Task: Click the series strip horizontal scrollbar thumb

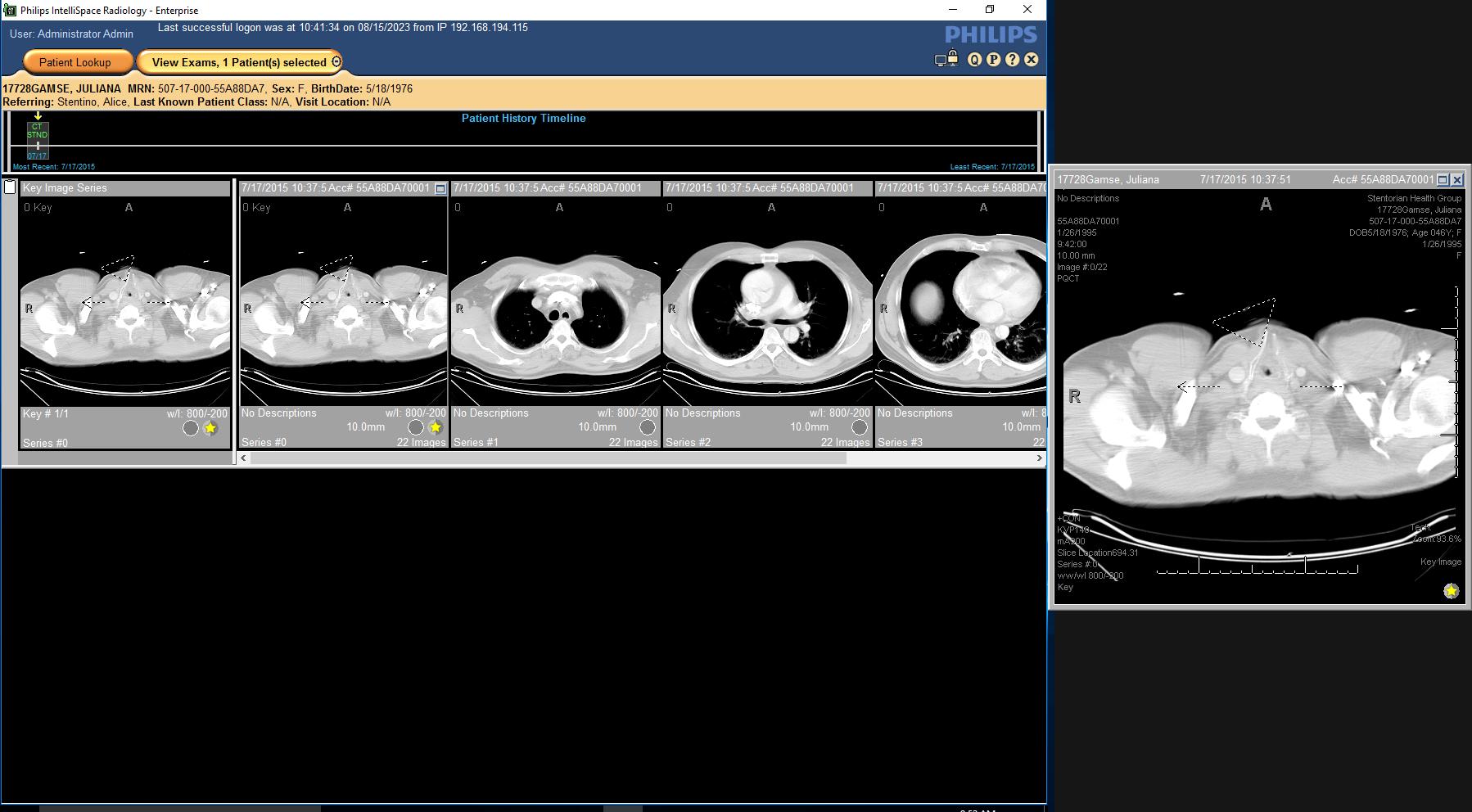Action: pyautogui.click(x=549, y=458)
